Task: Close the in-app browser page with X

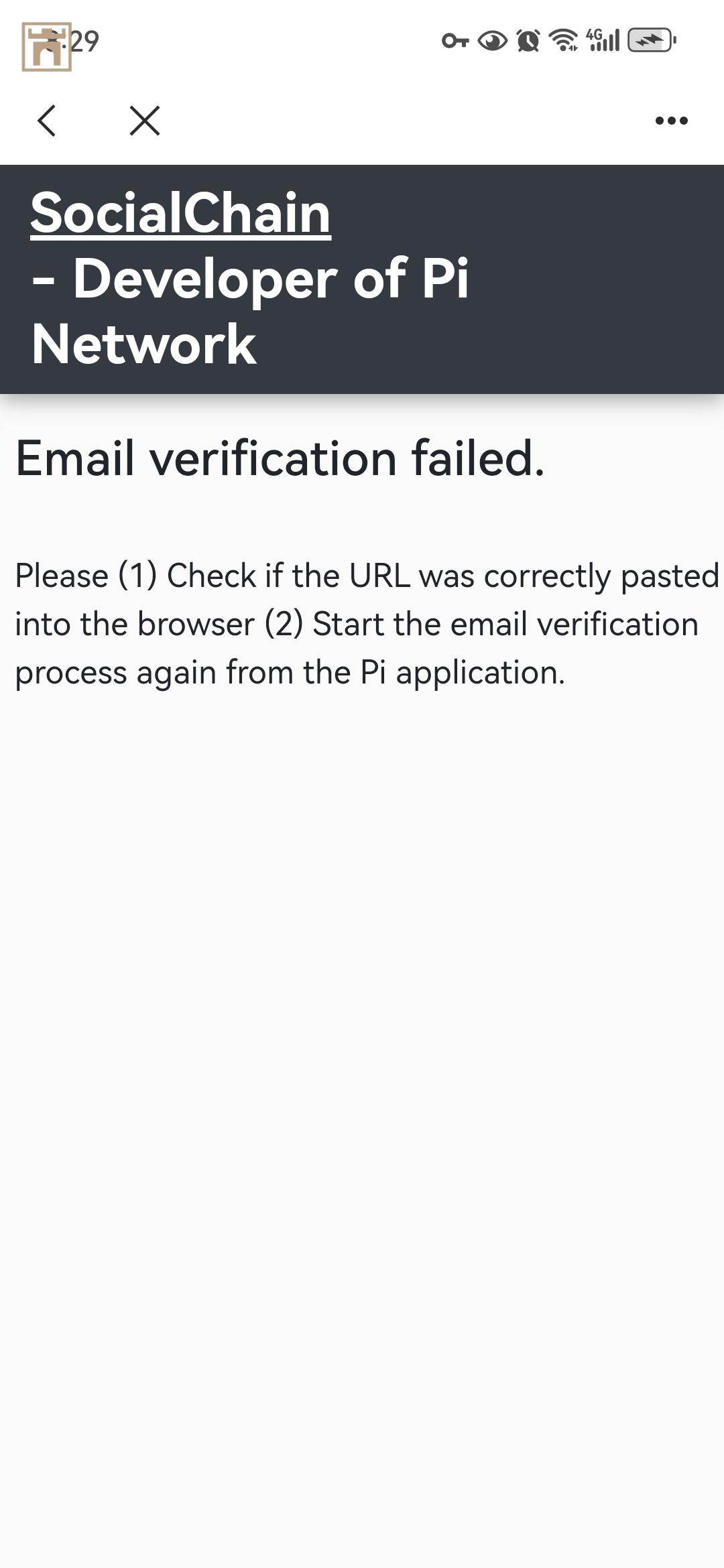Action: [145, 121]
